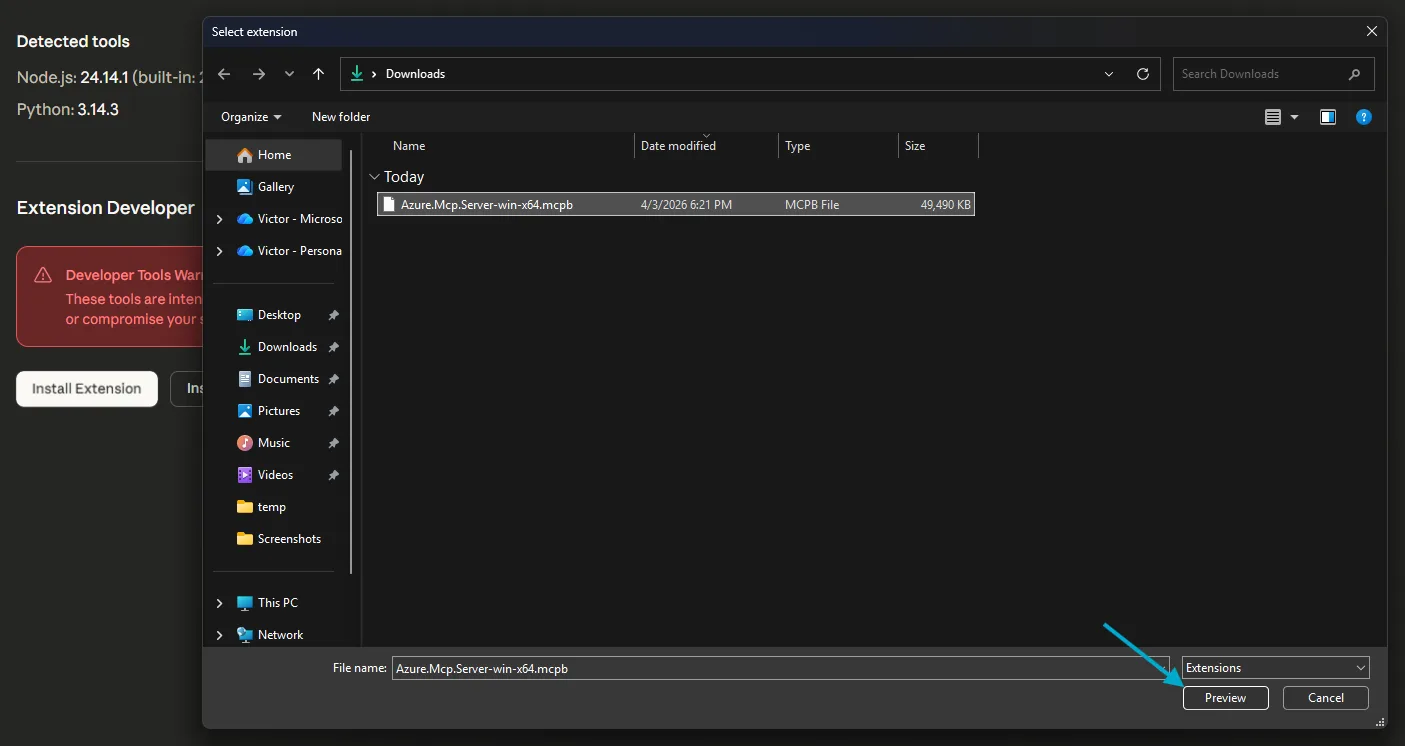Open the Screenshots folder

click(x=290, y=538)
